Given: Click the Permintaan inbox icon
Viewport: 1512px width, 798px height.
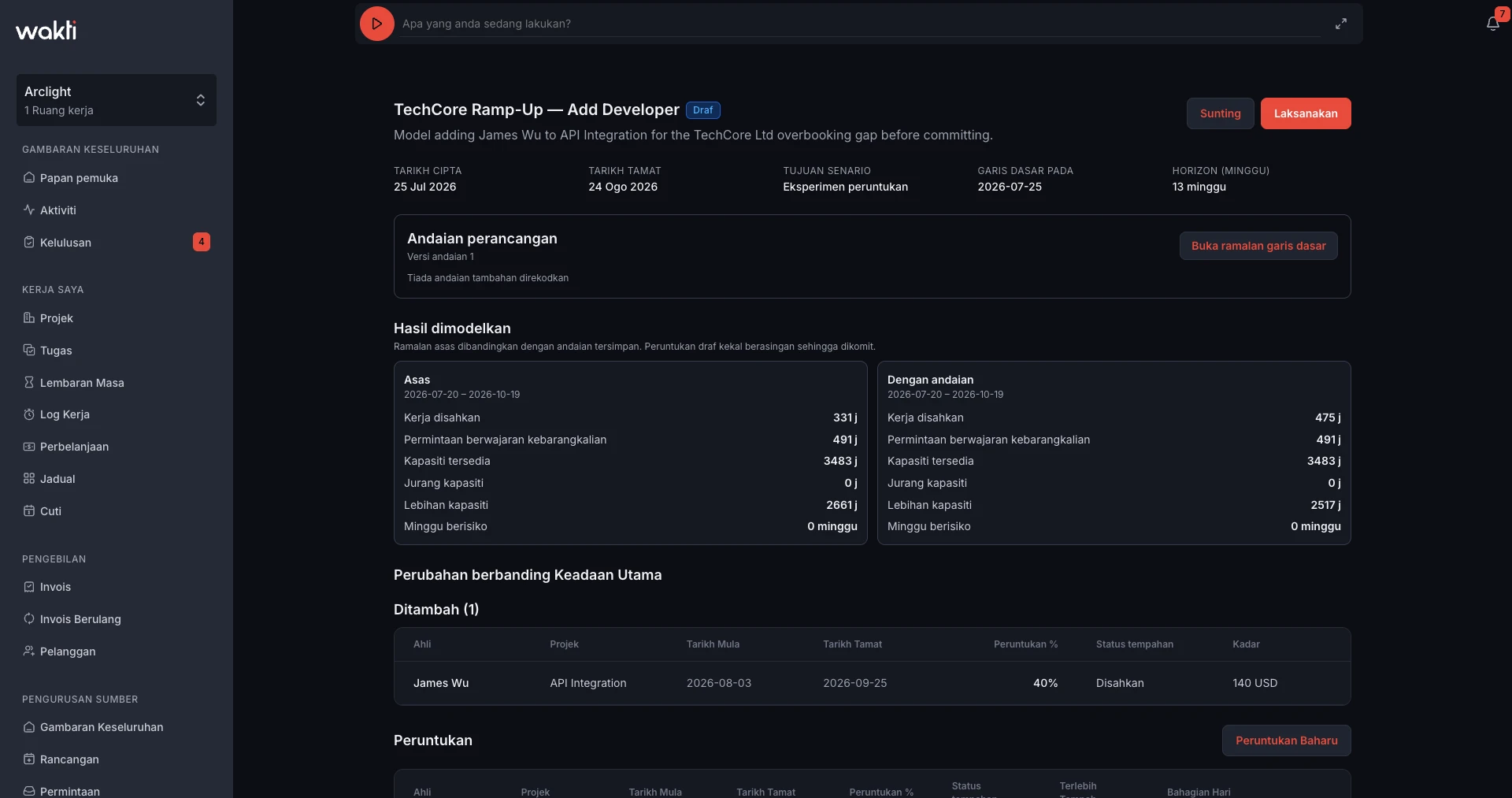Looking at the screenshot, I should [29, 791].
